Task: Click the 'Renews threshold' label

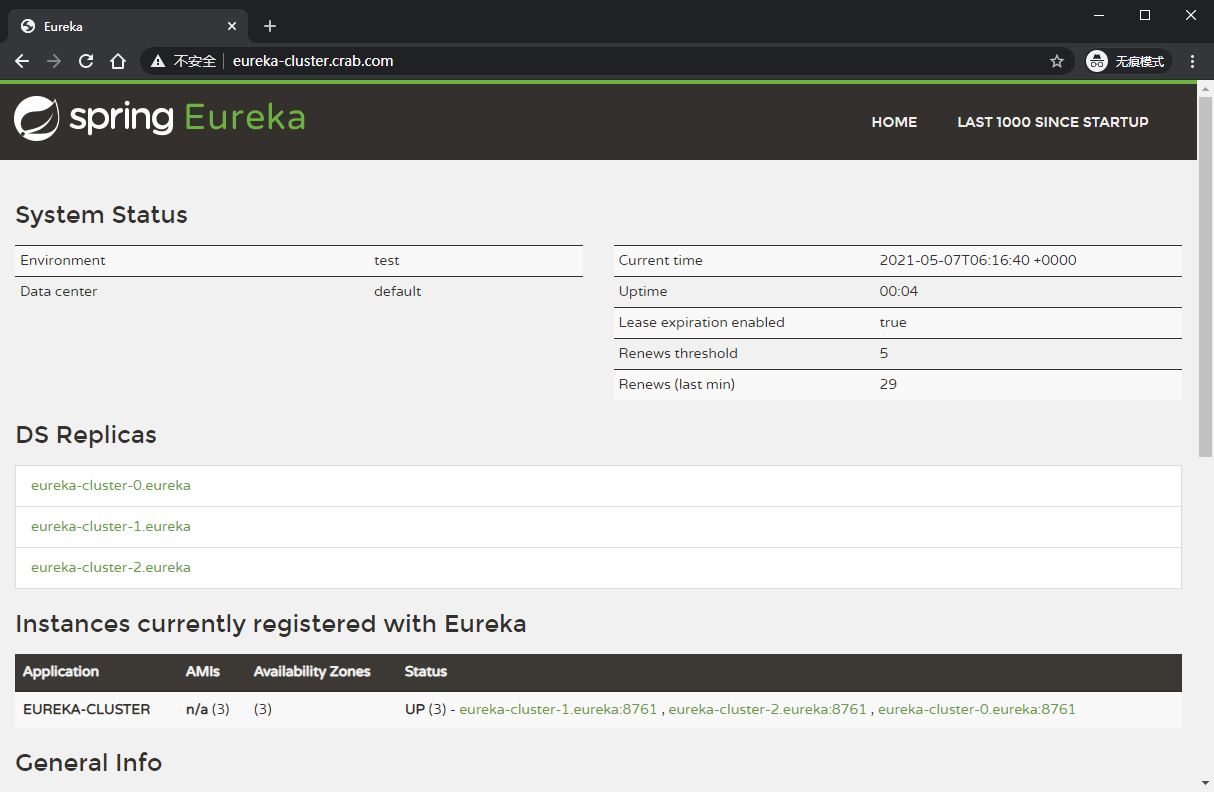Action: pyautogui.click(x=678, y=353)
